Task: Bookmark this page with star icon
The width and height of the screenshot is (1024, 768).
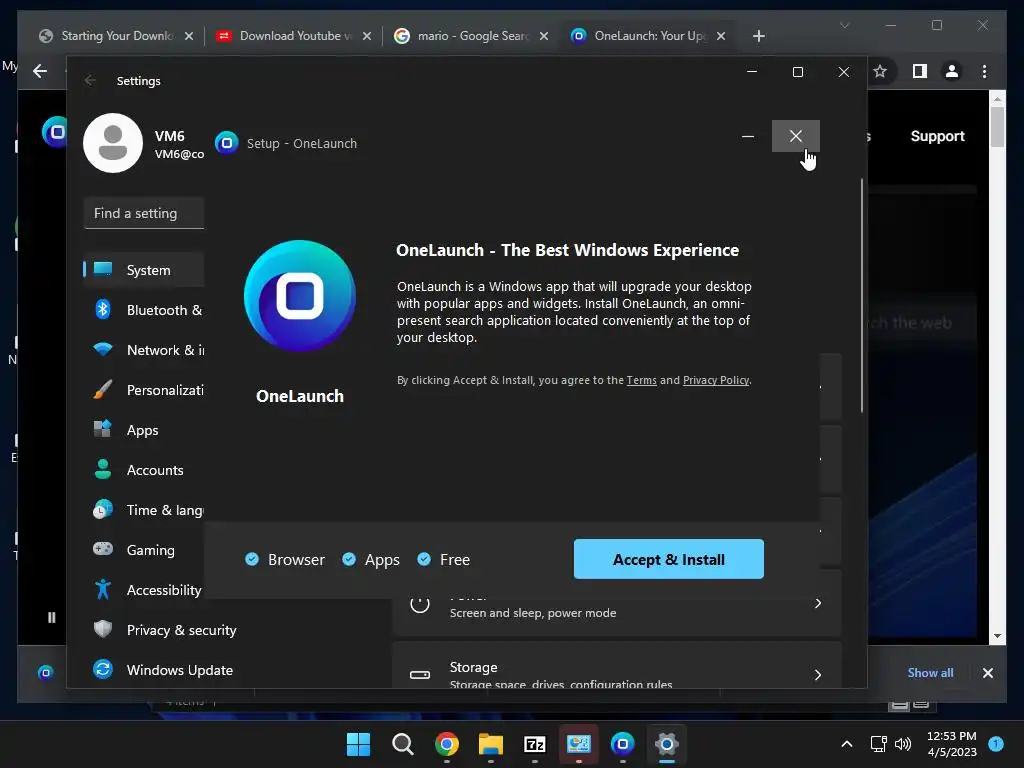Action: (880, 71)
